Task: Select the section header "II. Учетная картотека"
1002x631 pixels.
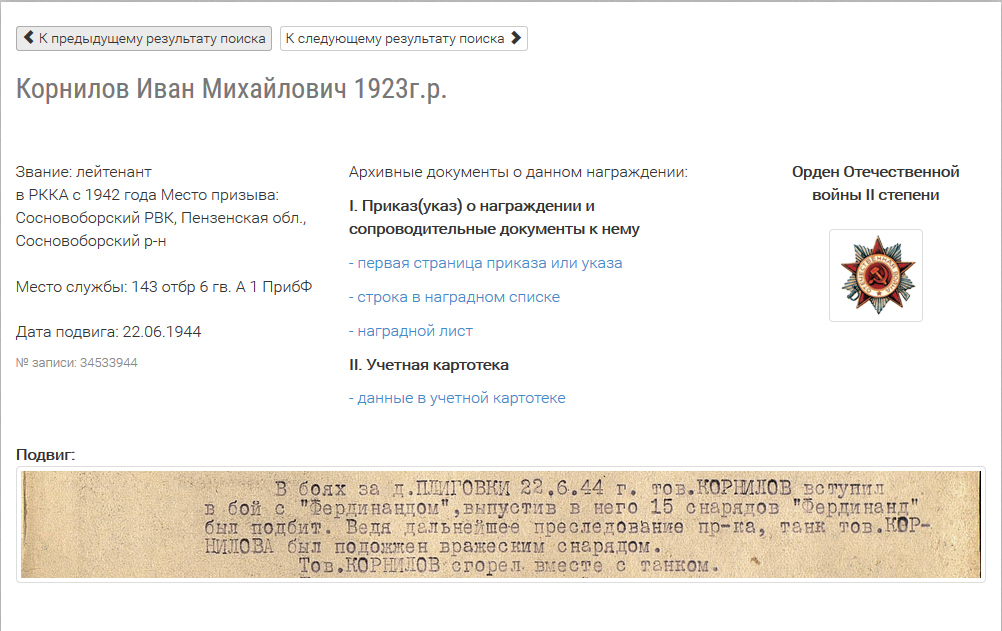Action: point(429,364)
